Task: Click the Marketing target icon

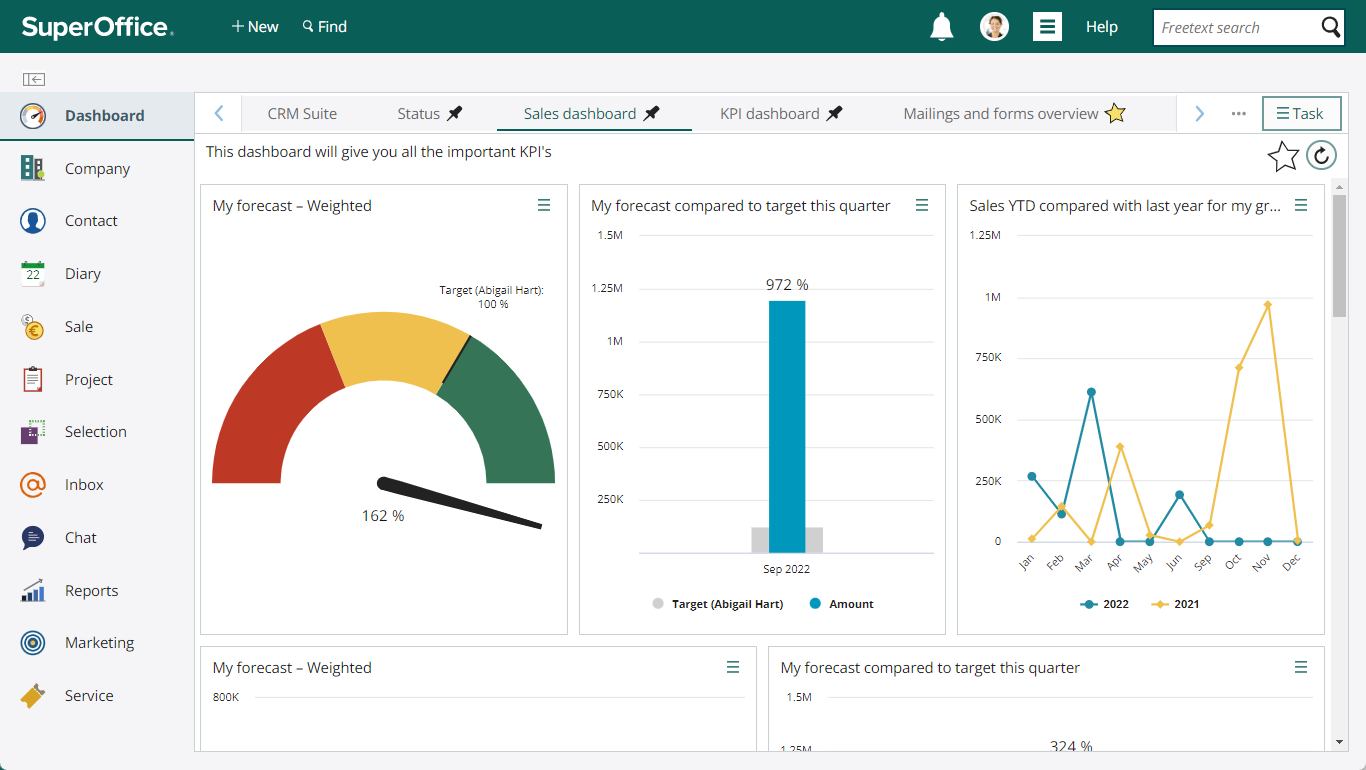Action: point(33,643)
